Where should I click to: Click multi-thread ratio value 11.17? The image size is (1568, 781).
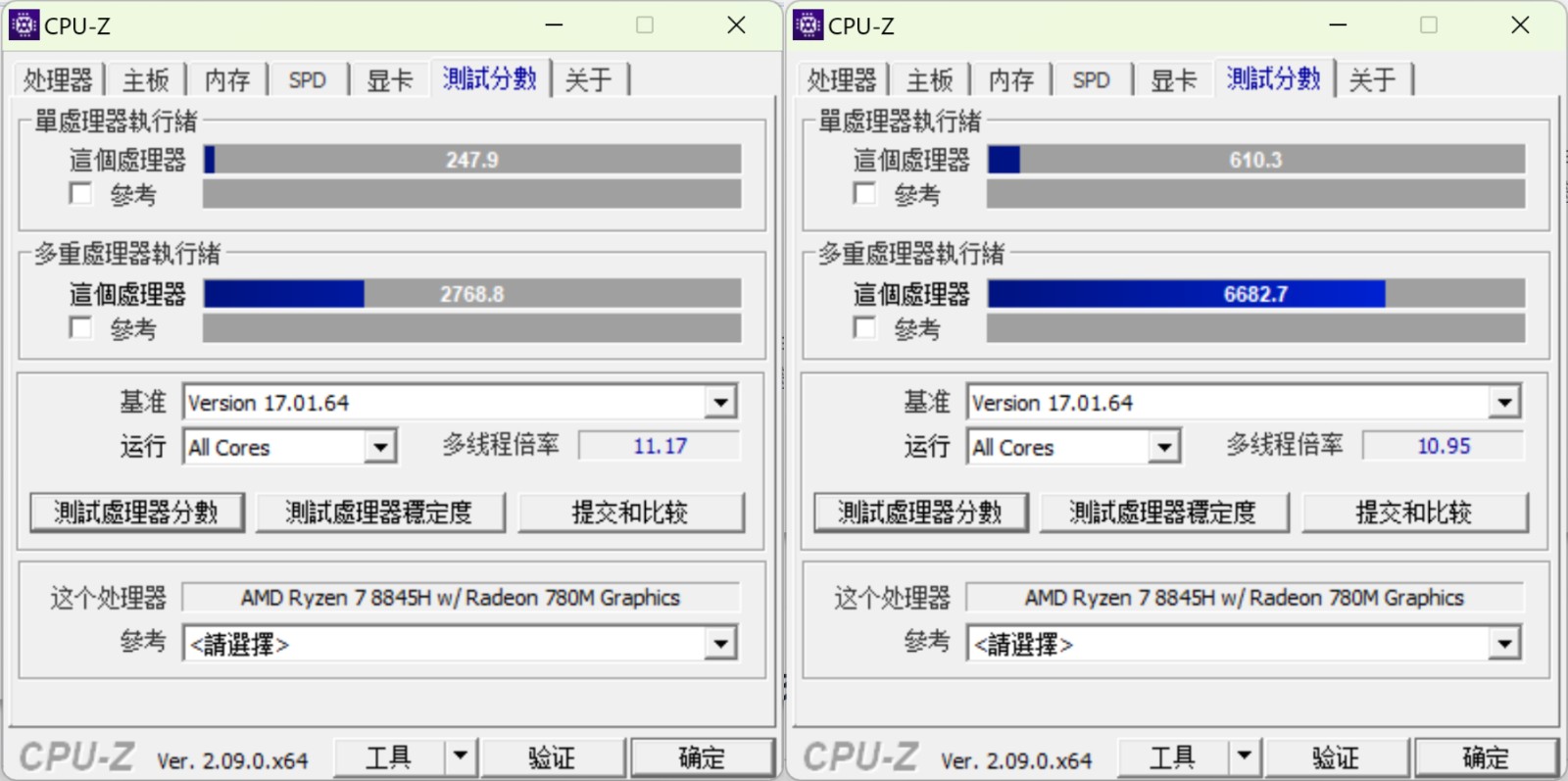pos(660,446)
